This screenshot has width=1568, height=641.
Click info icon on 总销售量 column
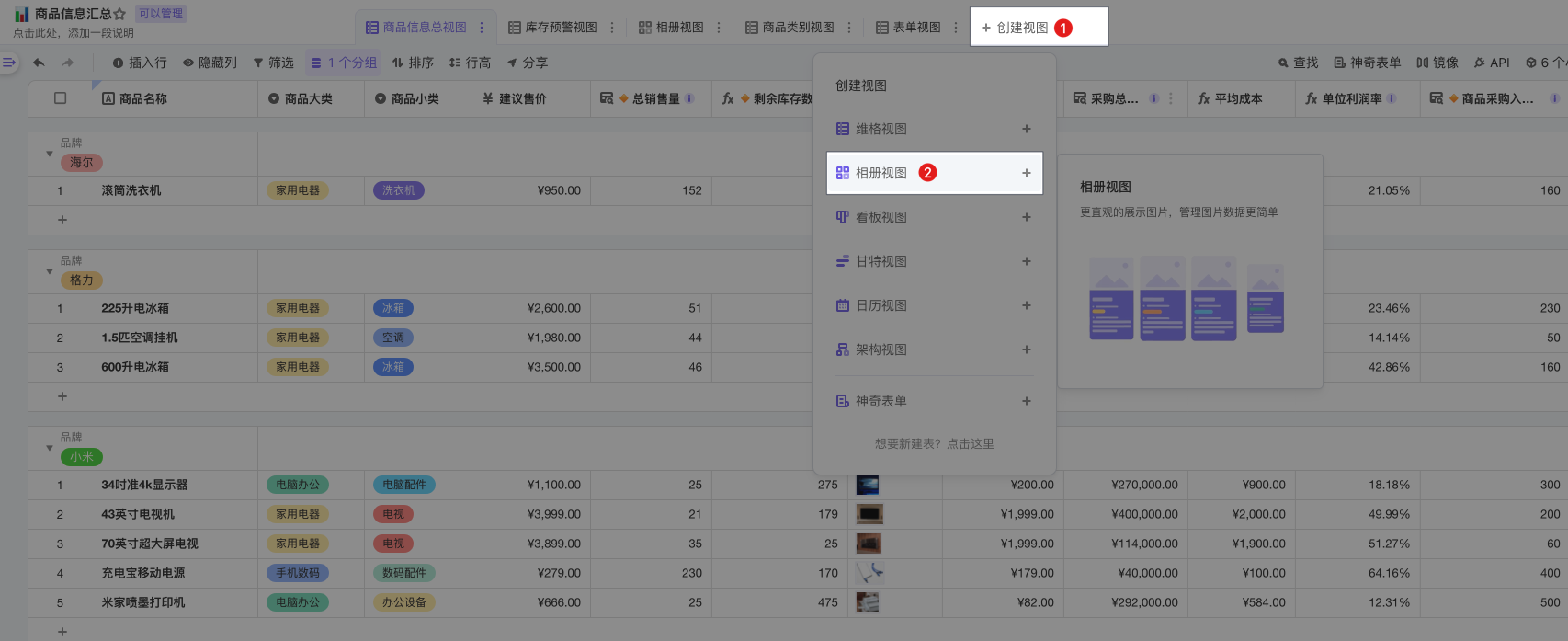tap(689, 98)
